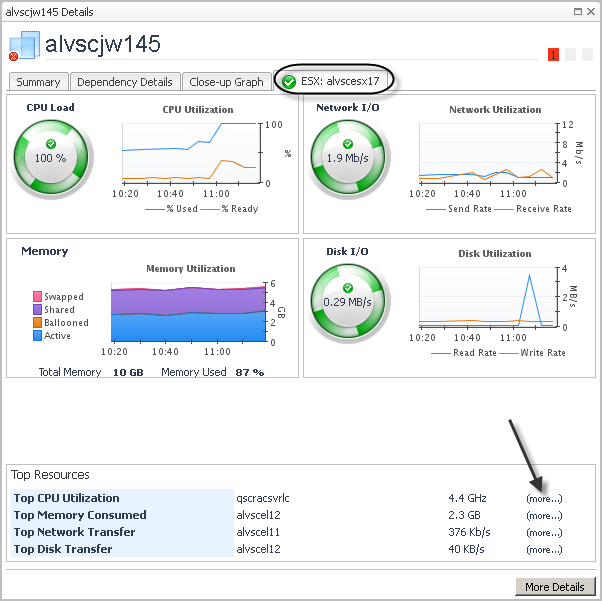Click the maximize window icon in title bar

[x=577, y=12]
